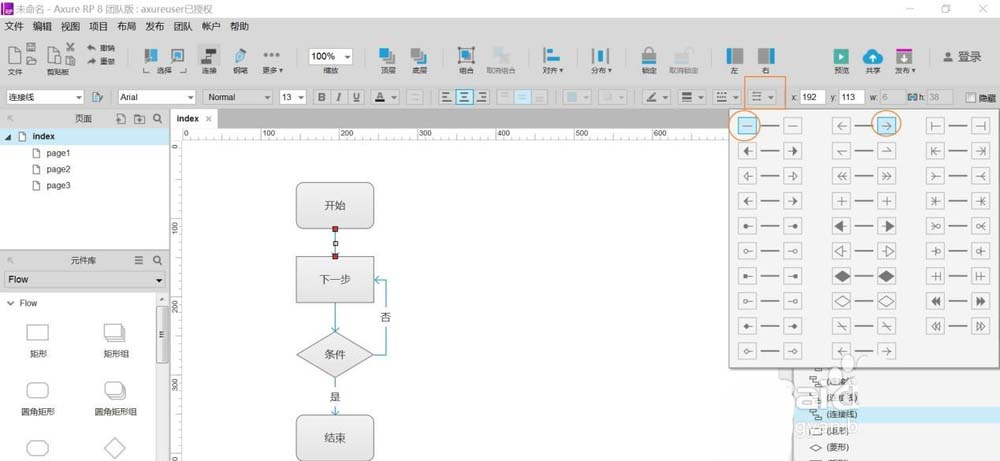Click the 撤销 undo button

[x=101, y=48]
